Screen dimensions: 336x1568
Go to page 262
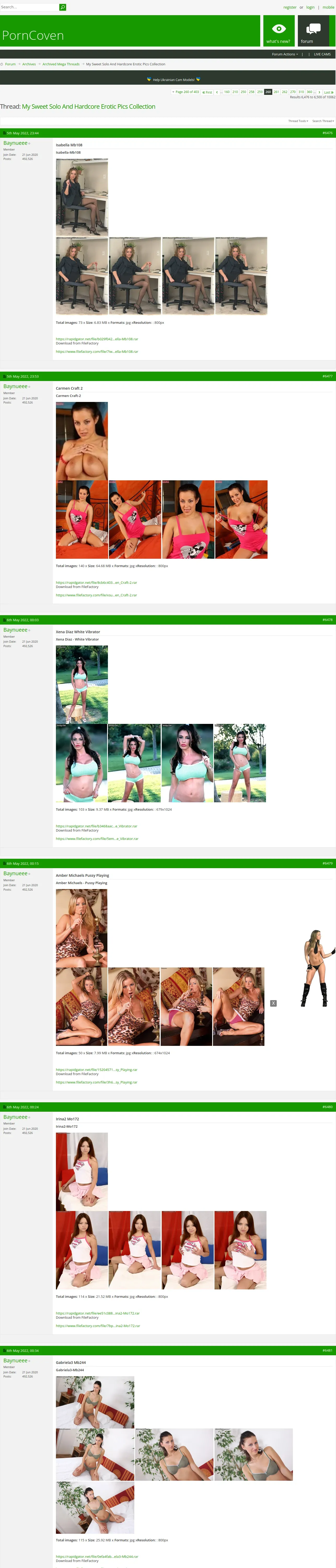point(284,92)
